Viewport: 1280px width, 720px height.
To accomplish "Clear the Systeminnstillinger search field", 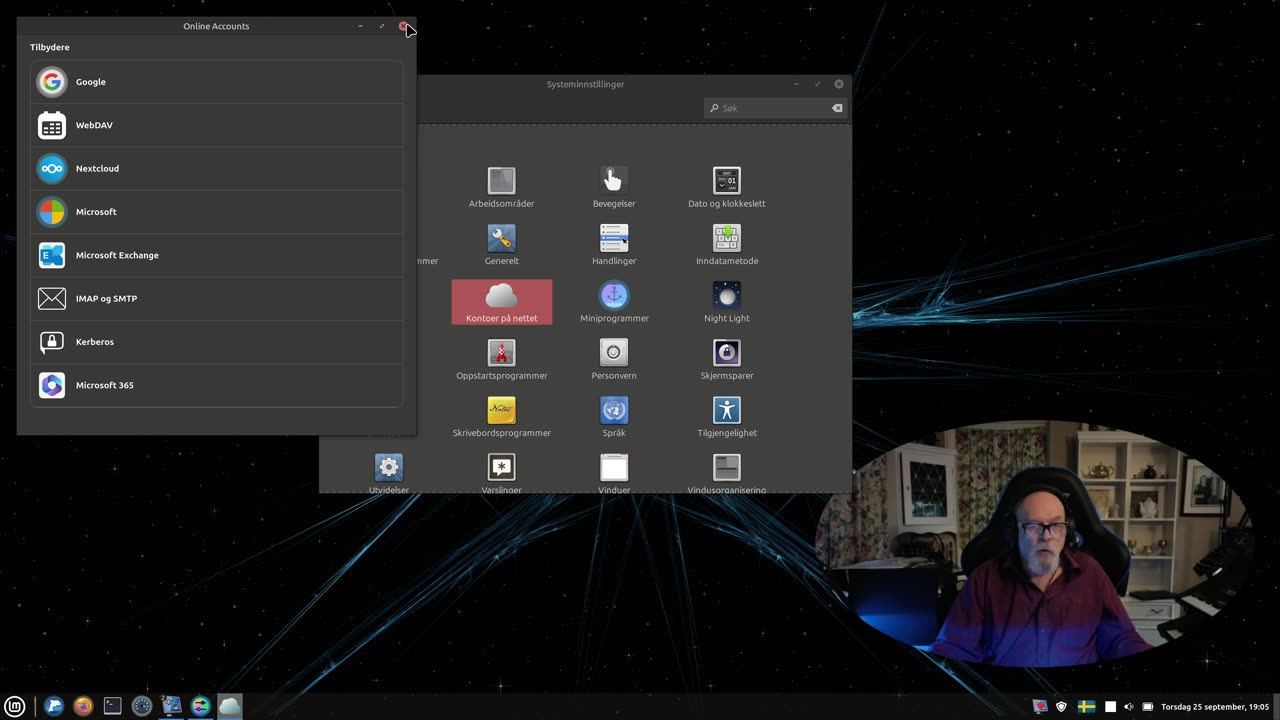I will point(837,108).
